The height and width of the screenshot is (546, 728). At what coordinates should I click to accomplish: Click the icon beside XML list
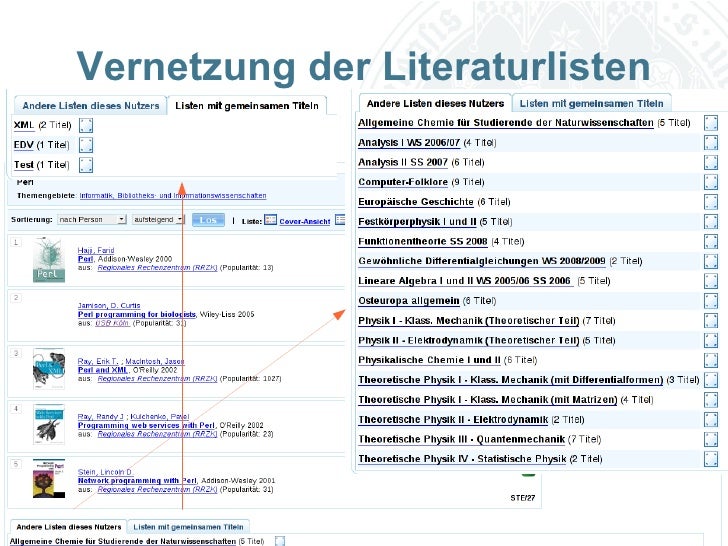tap(86, 125)
